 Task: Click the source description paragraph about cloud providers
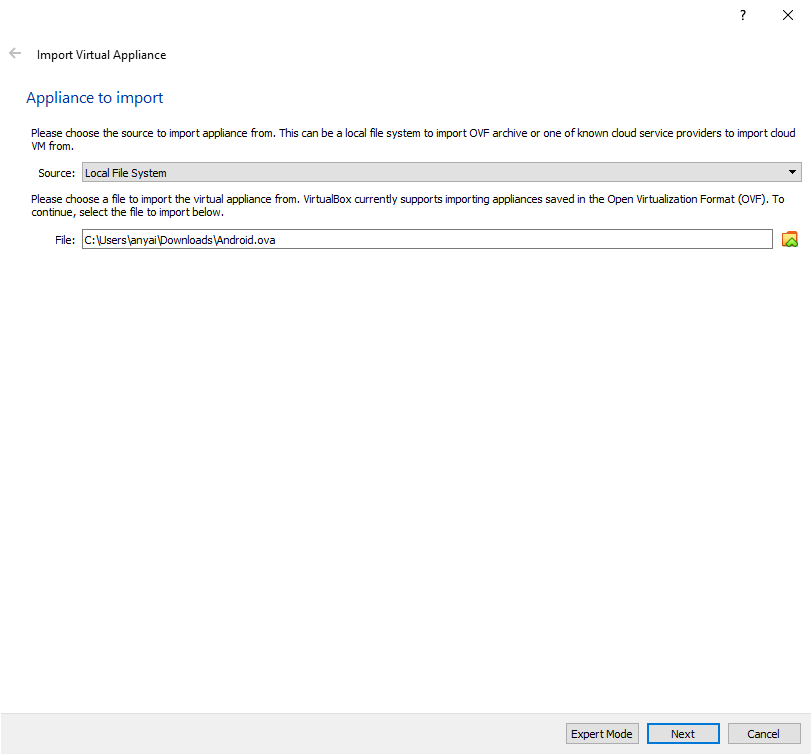[x=413, y=139]
